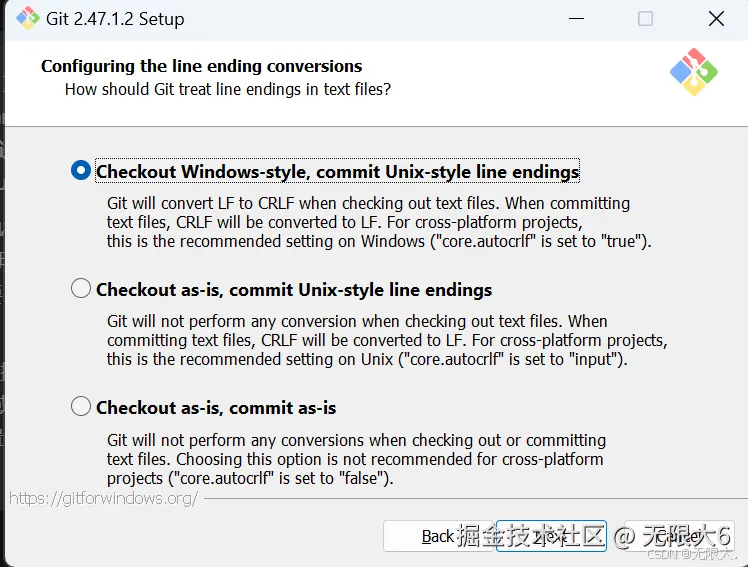Screen dimensions: 748x567
Task: Click the maximize window button
Action: 645,19
